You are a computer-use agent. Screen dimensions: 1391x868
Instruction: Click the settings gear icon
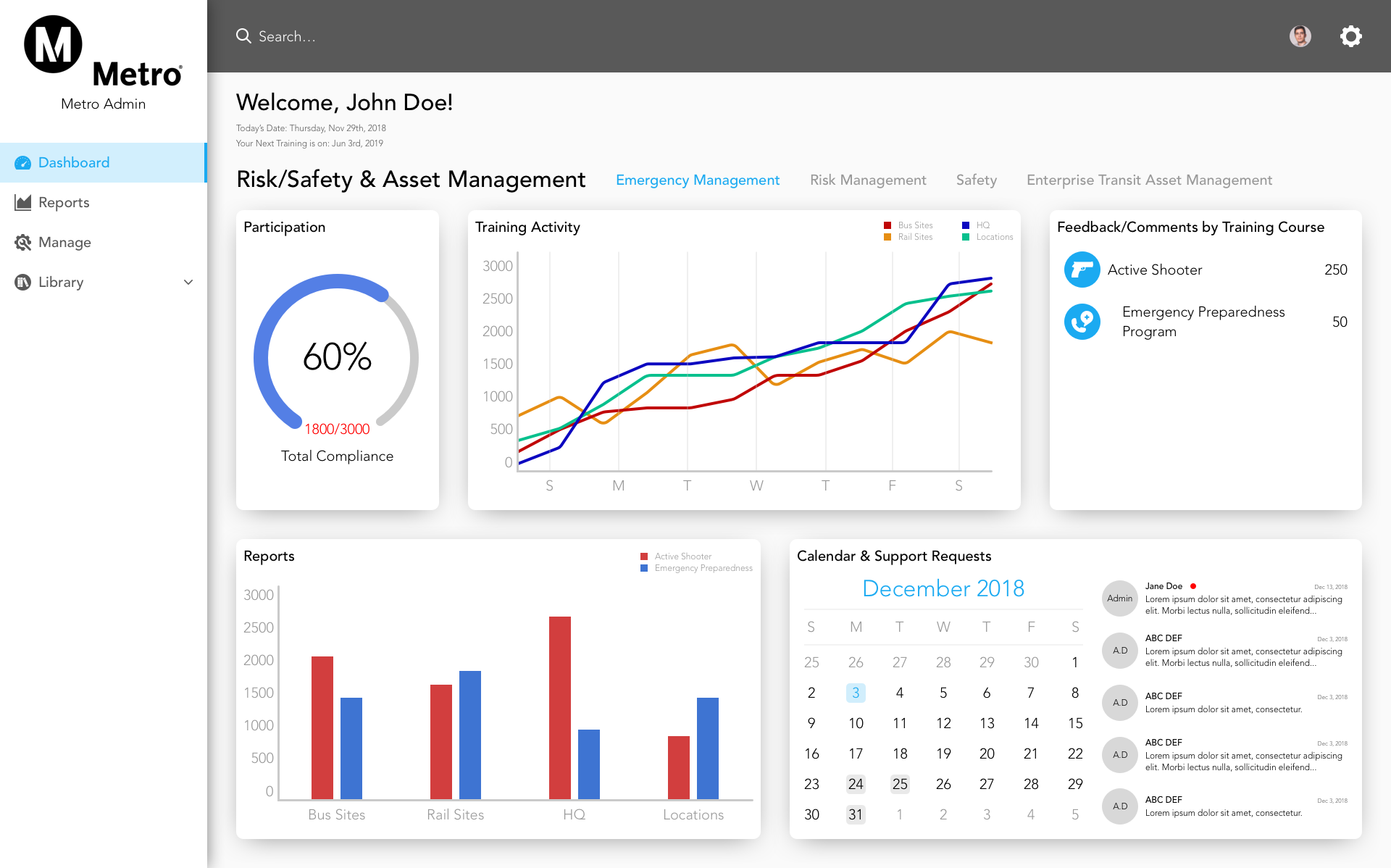pyautogui.click(x=1350, y=36)
